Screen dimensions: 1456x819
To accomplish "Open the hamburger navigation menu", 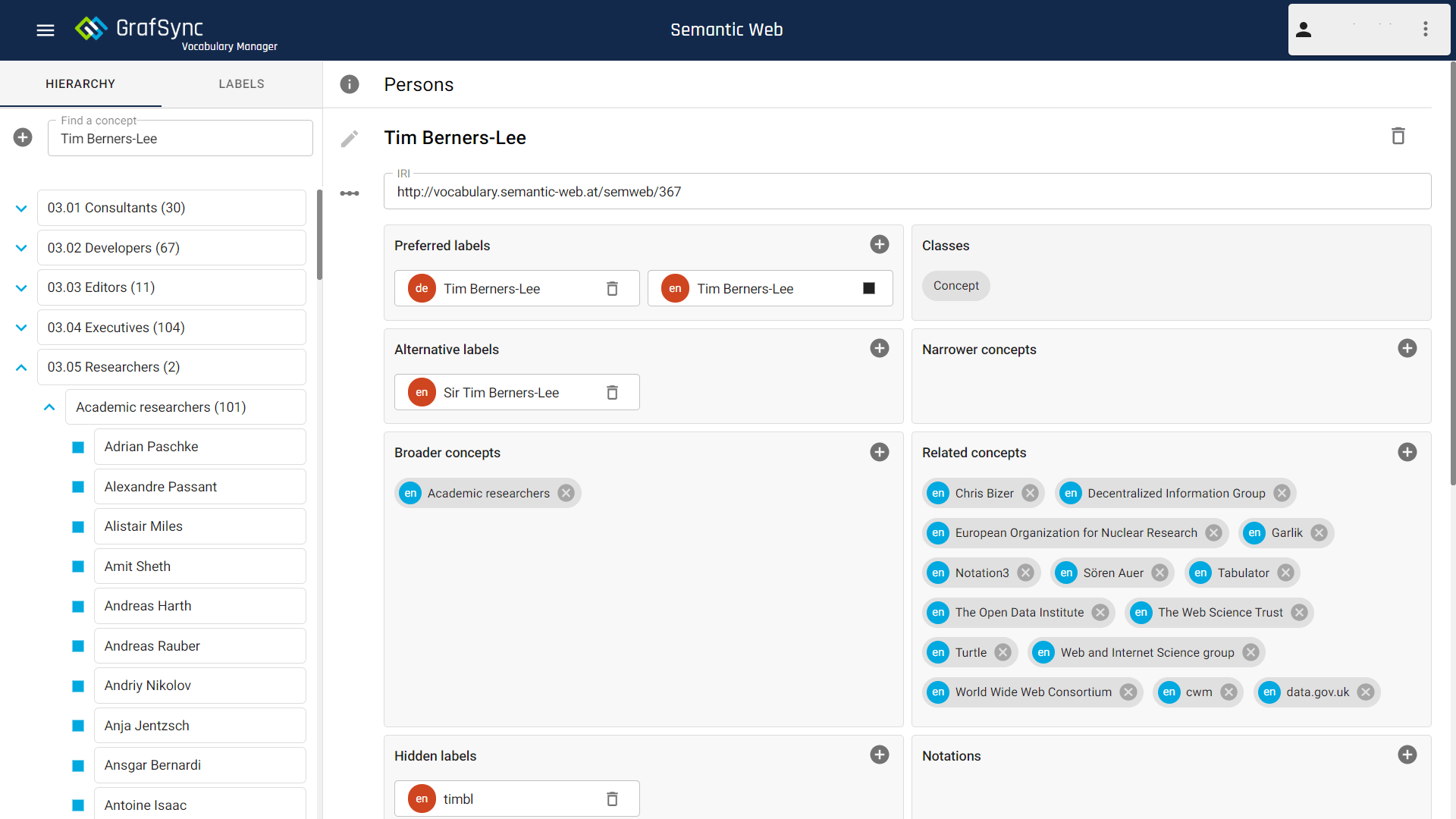I will (45, 30).
